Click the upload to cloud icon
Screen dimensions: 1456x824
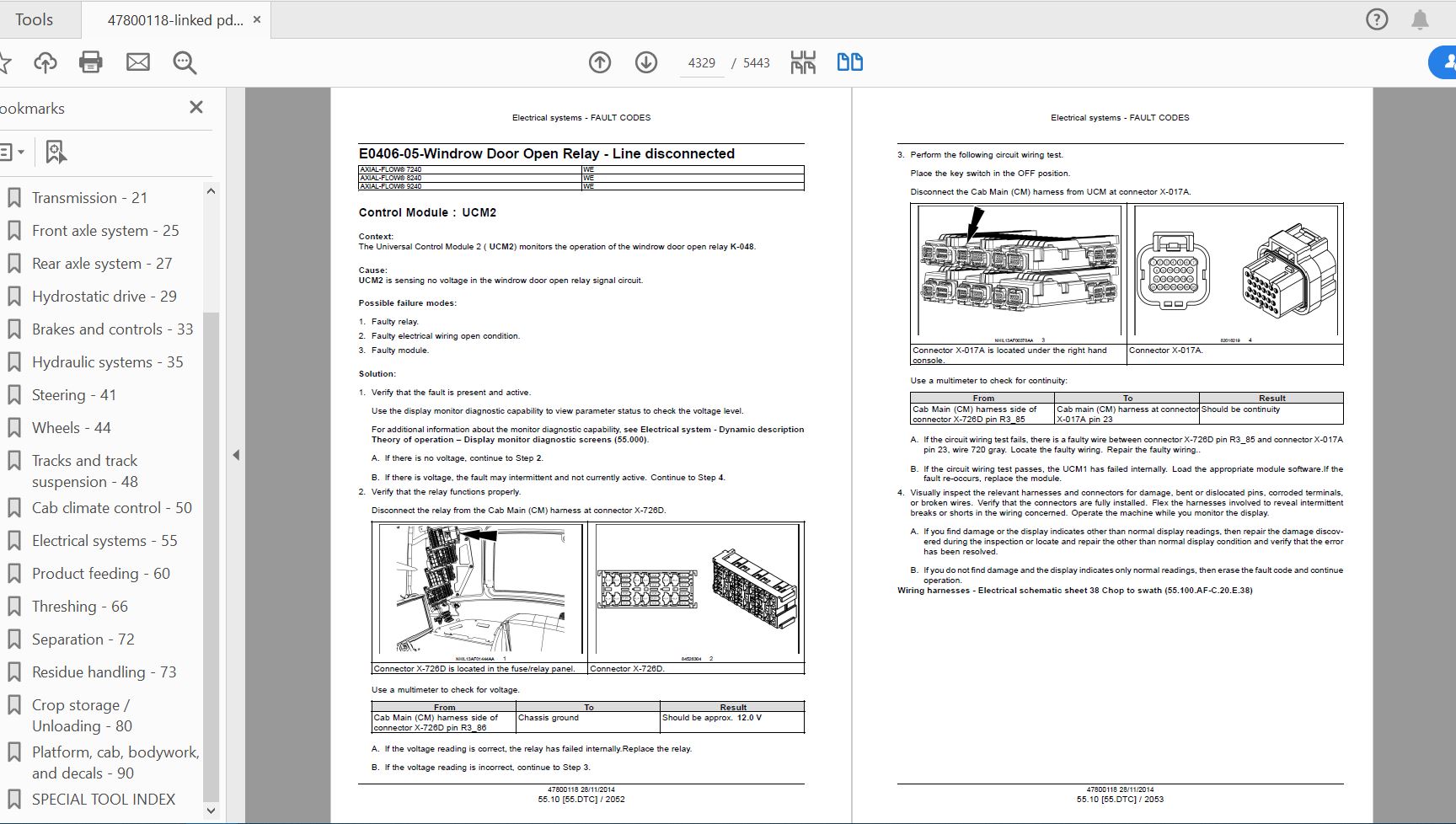coord(45,62)
